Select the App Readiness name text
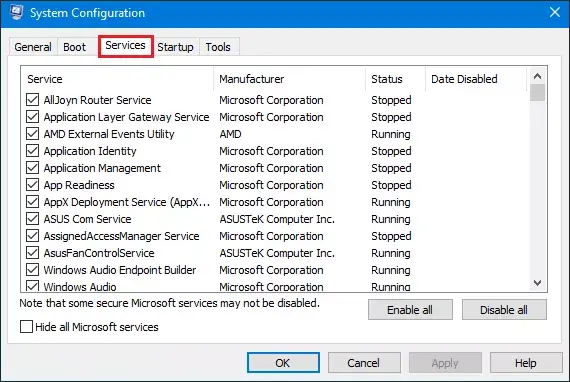The width and height of the screenshot is (570, 382). (79, 185)
